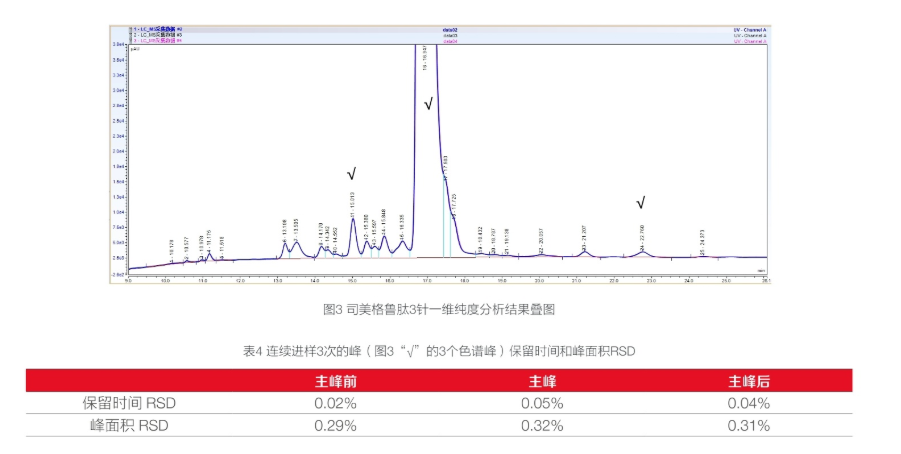Image resolution: width=901 pixels, height=454 pixels.
Task: Select the 保留时间 RSD row label
Action: click(x=129, y=403)
